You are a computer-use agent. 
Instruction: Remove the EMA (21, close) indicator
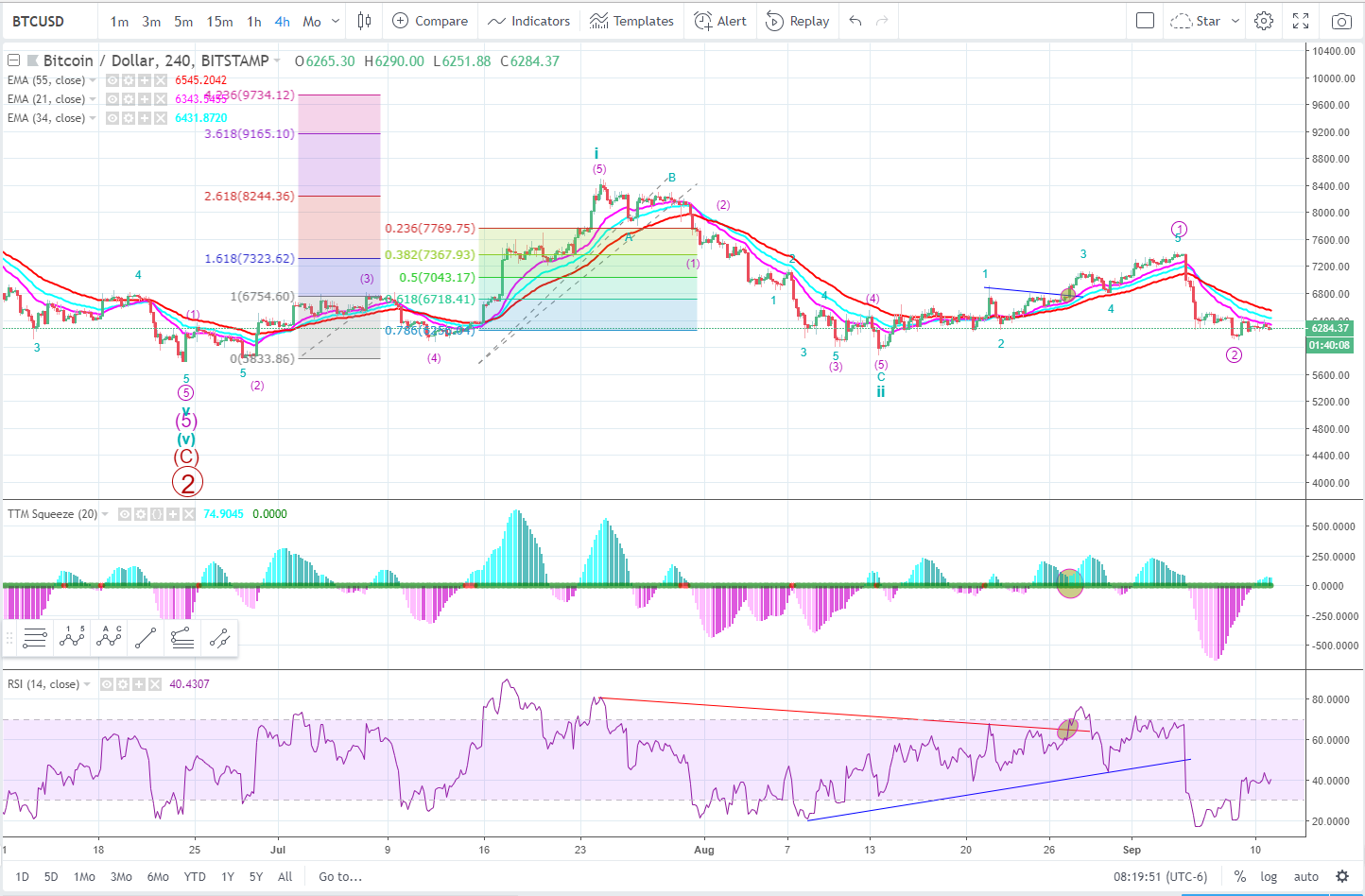point(161,99)
